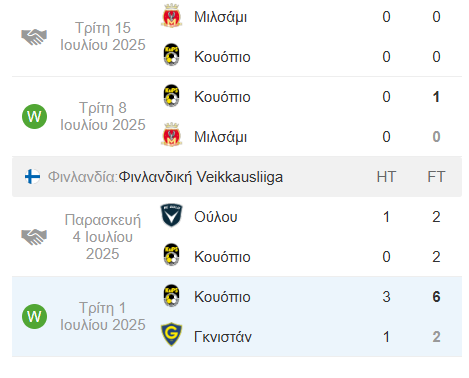This screenshot has height=378, width=469.
Task: Click the green W win badge for 1 July
Action: pos(34,316)
